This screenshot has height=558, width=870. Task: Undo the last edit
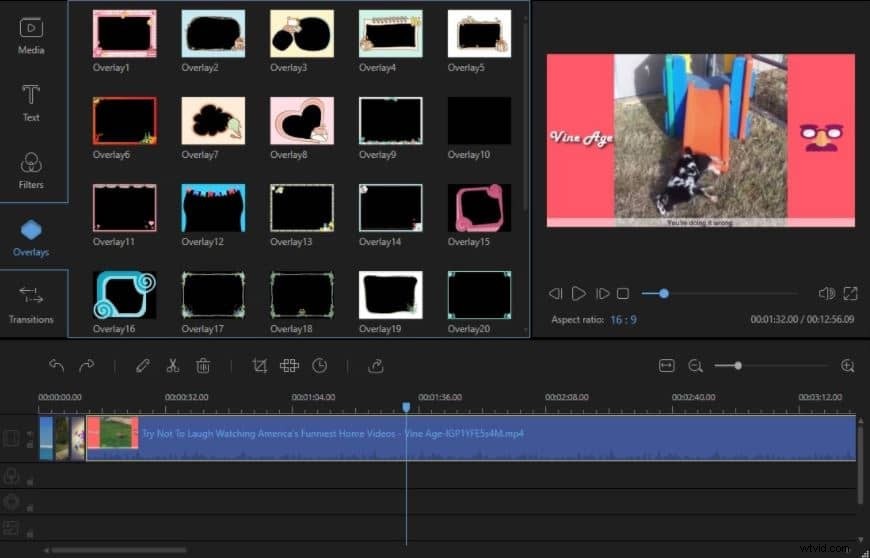coord(57,366)
